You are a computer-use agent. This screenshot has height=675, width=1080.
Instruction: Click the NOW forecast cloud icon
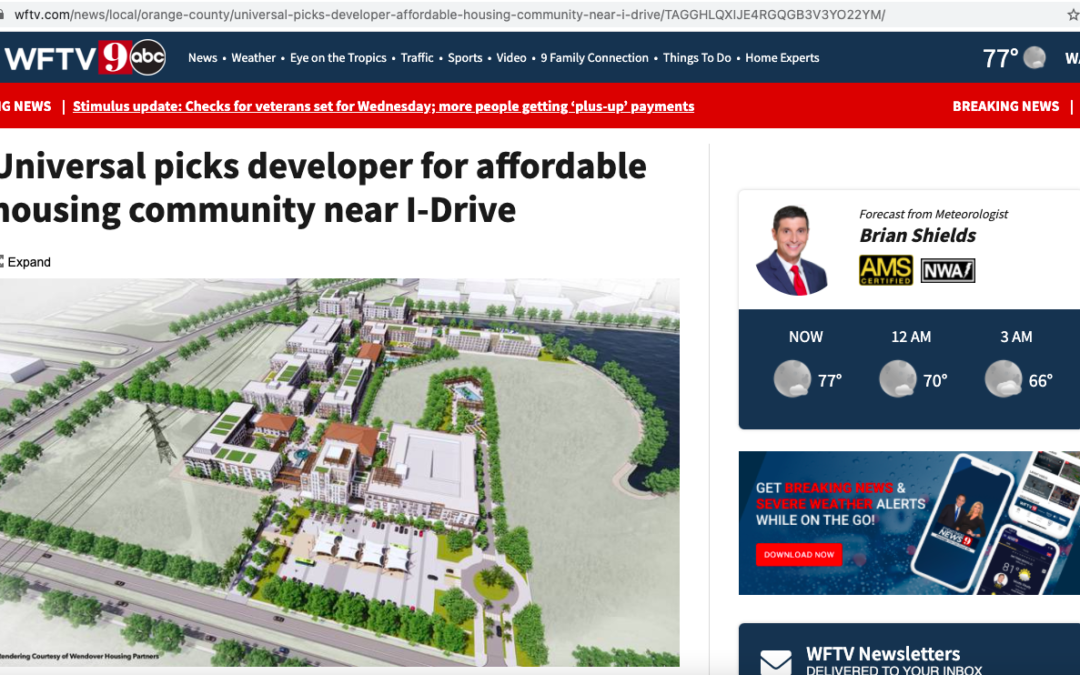pyautogui.click(x=792, y=379)
